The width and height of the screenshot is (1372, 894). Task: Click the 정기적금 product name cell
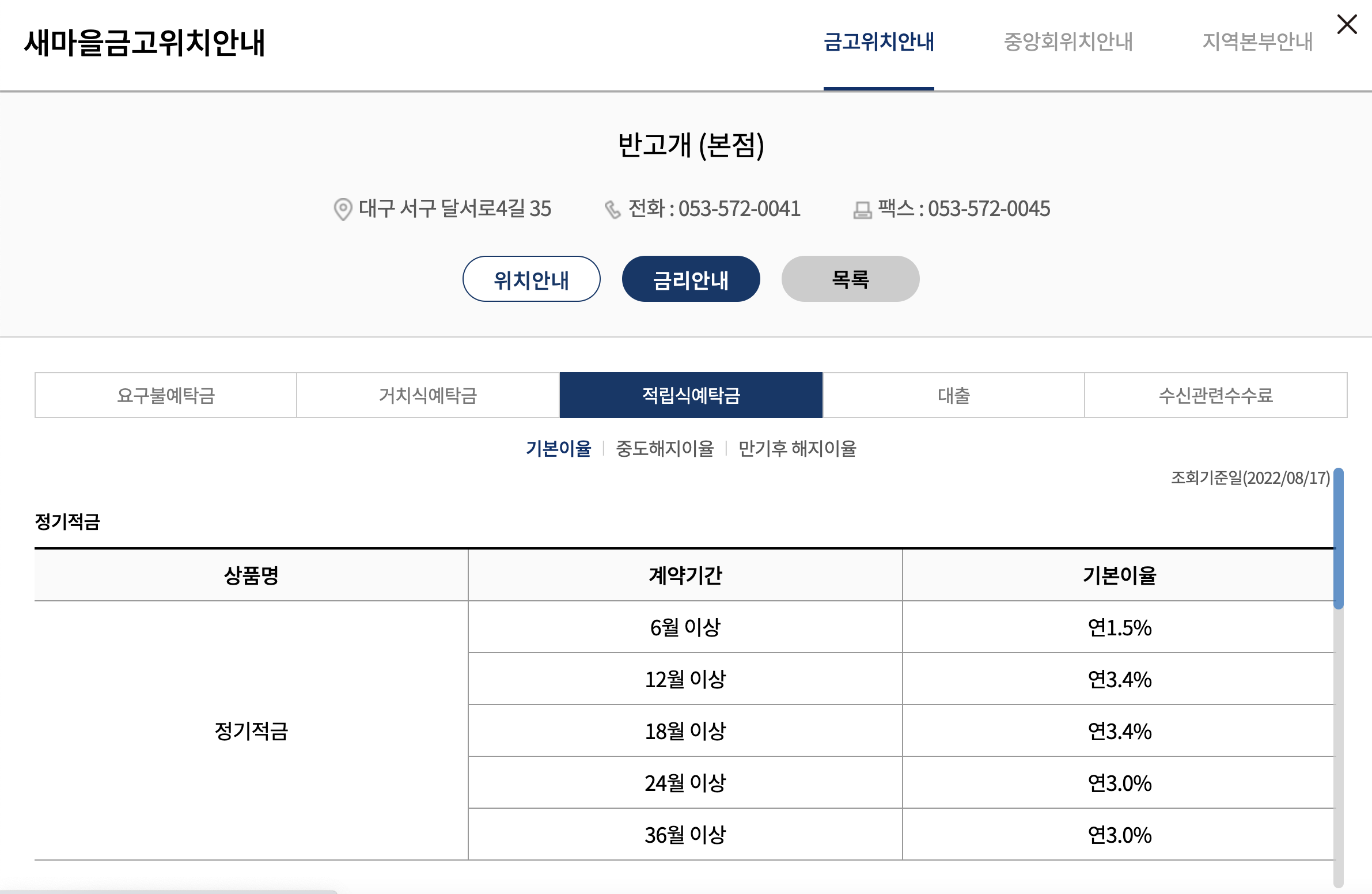(251, 731)
